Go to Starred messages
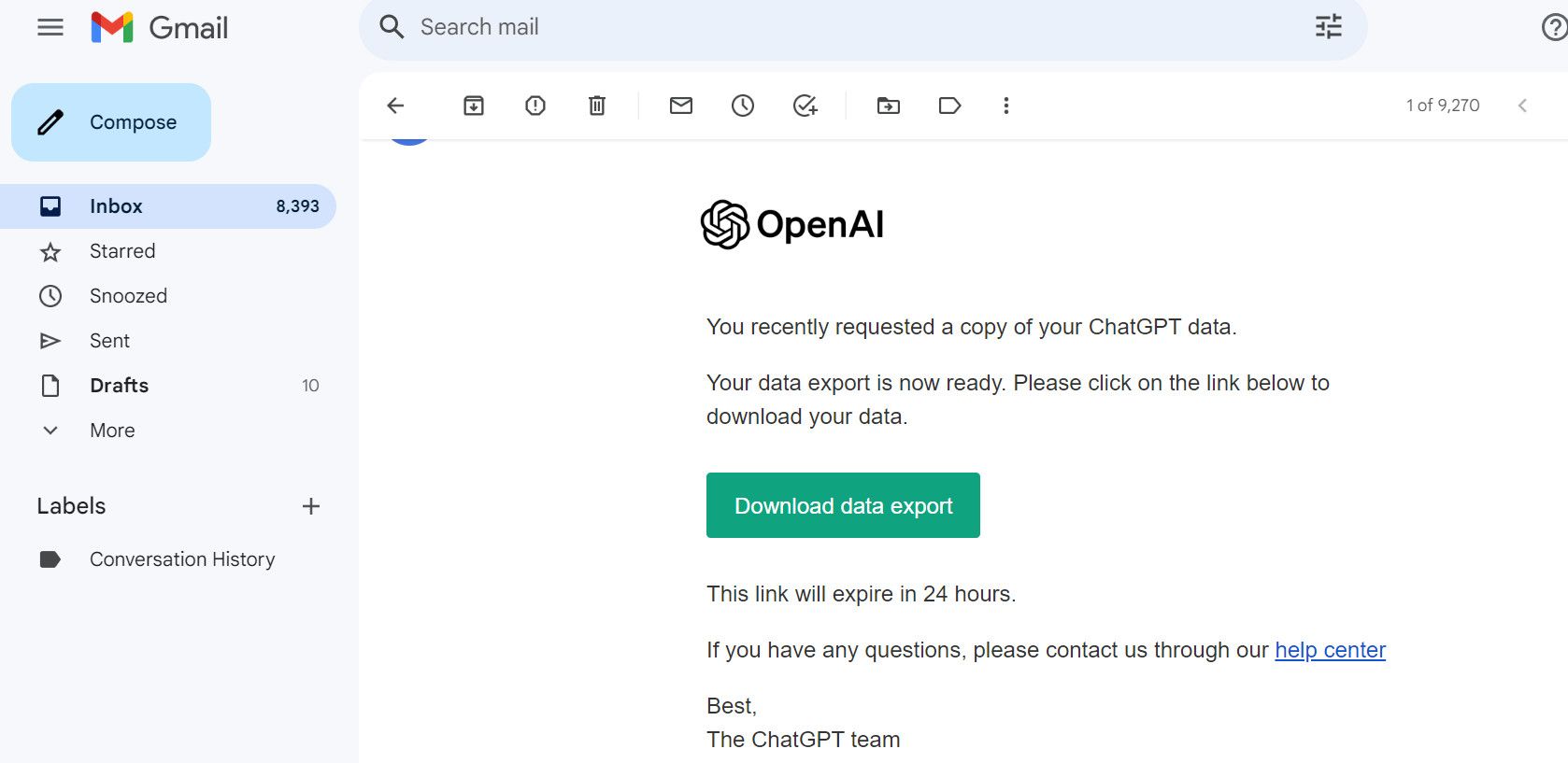The width and height of the screenshot is (1568, 763). (x=121, y=251)
